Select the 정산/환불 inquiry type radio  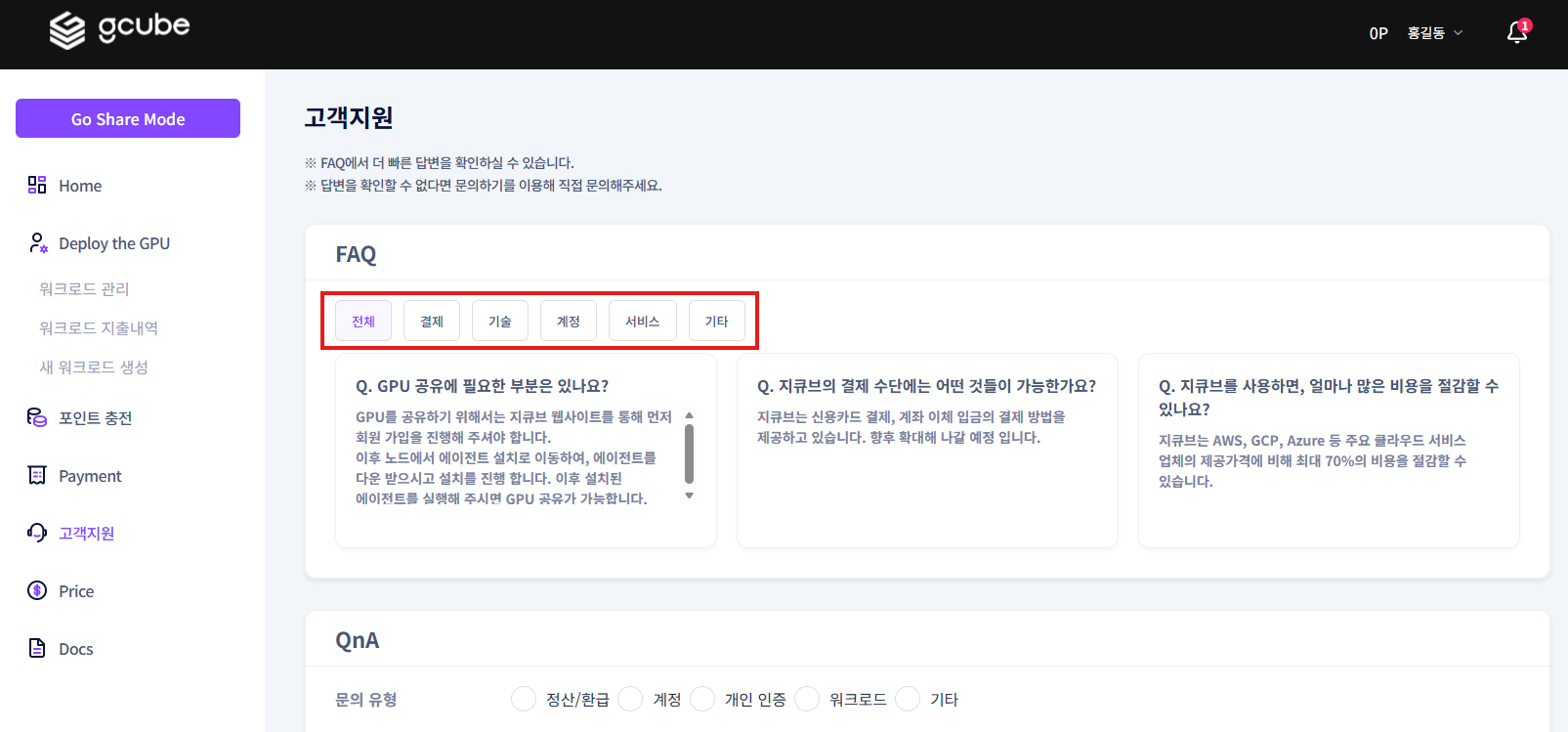[x=524, y=699]
